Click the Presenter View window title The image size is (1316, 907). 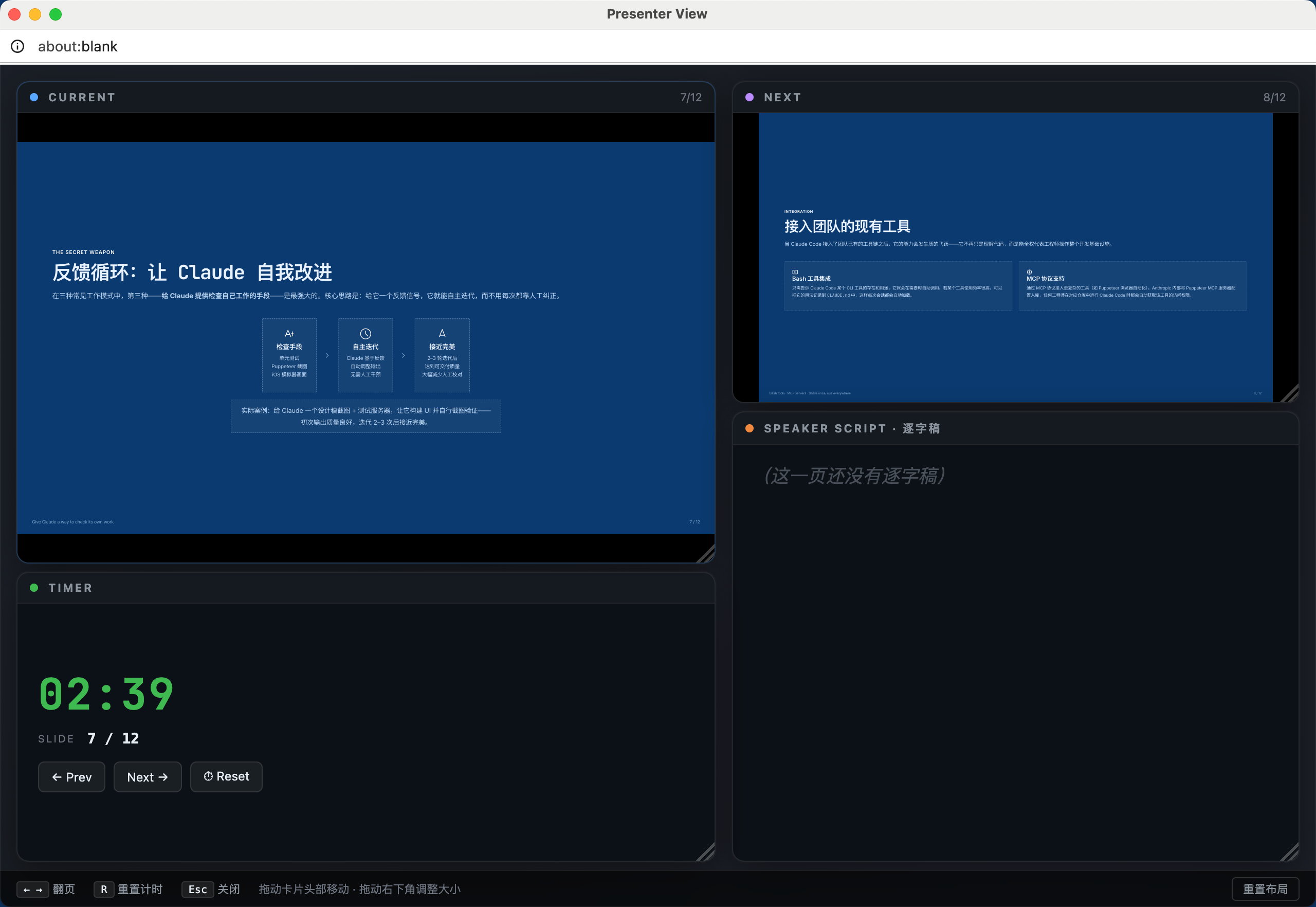(657, 14)
